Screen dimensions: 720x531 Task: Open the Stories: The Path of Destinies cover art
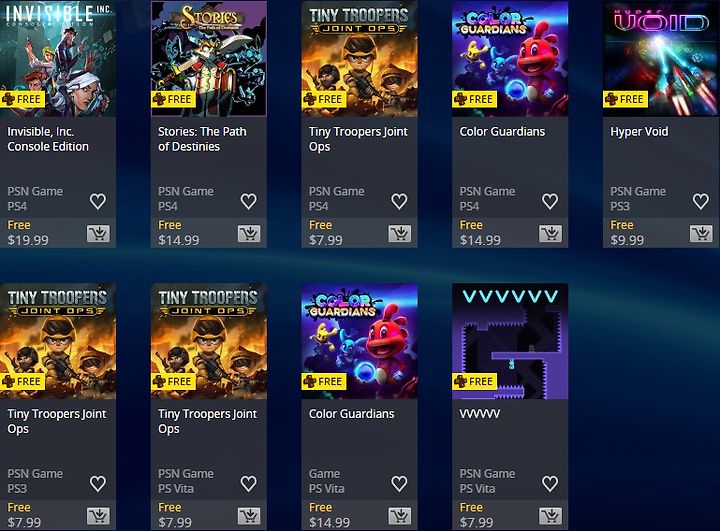point(209,58)
